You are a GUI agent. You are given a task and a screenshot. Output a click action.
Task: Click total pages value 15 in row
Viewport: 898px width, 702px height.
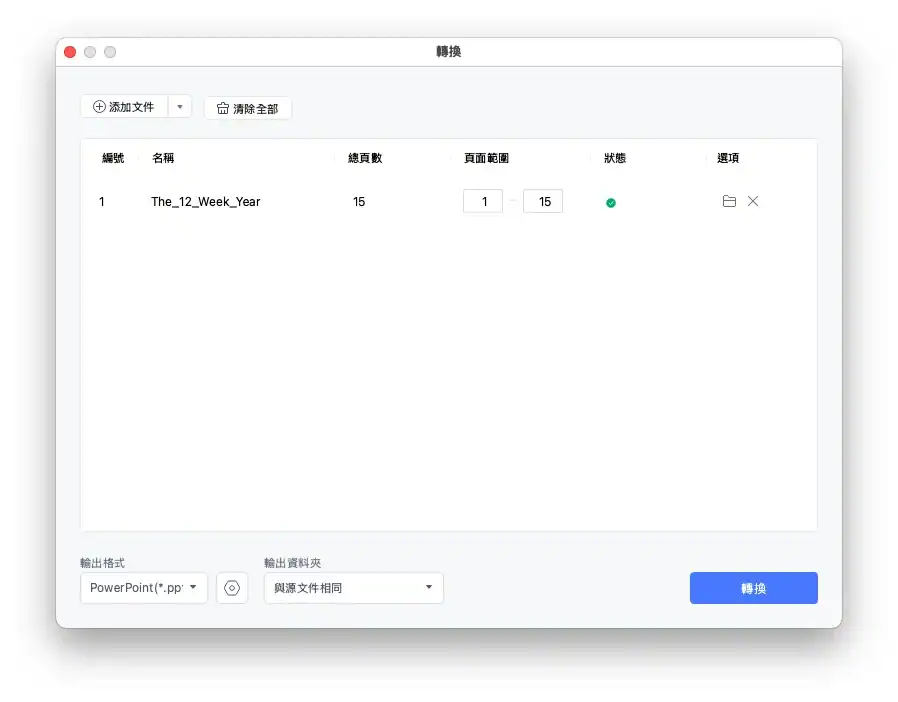(x=359, y=202)
